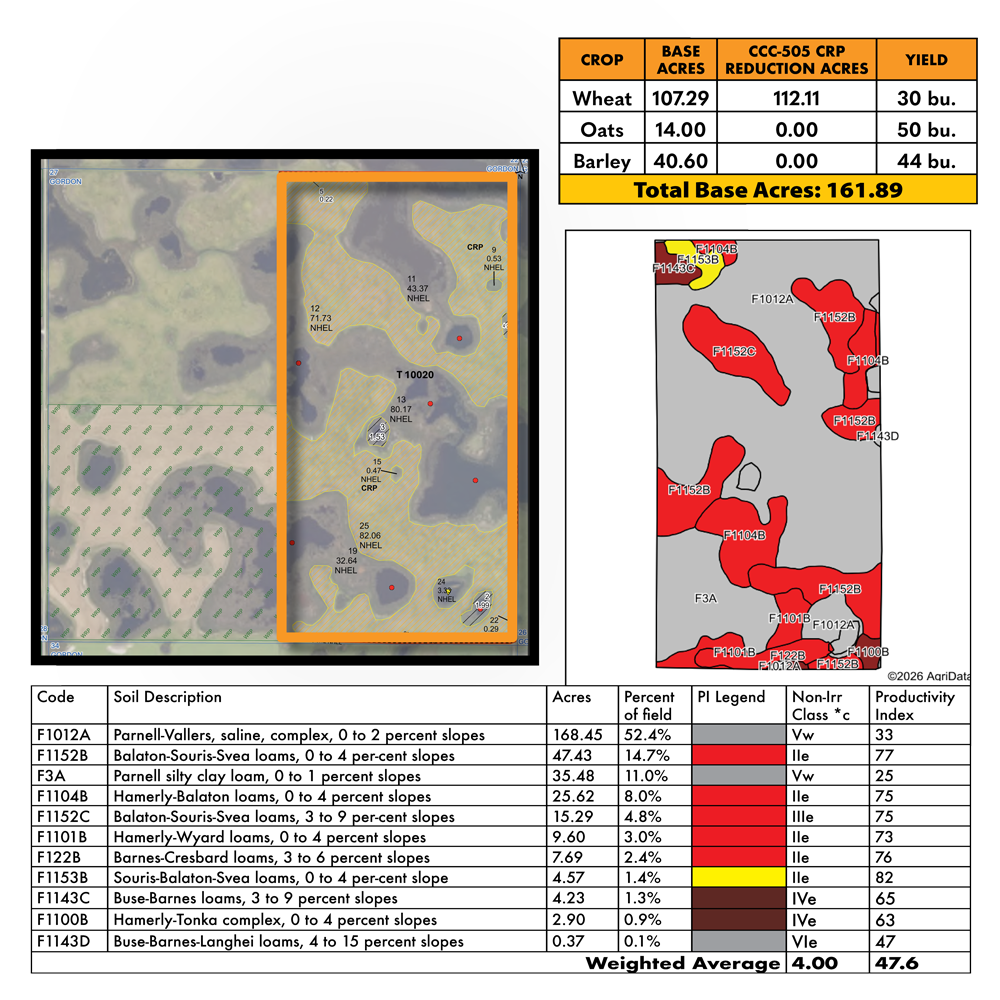Click Hamerly-Tonka complex description

pos(275,920)
